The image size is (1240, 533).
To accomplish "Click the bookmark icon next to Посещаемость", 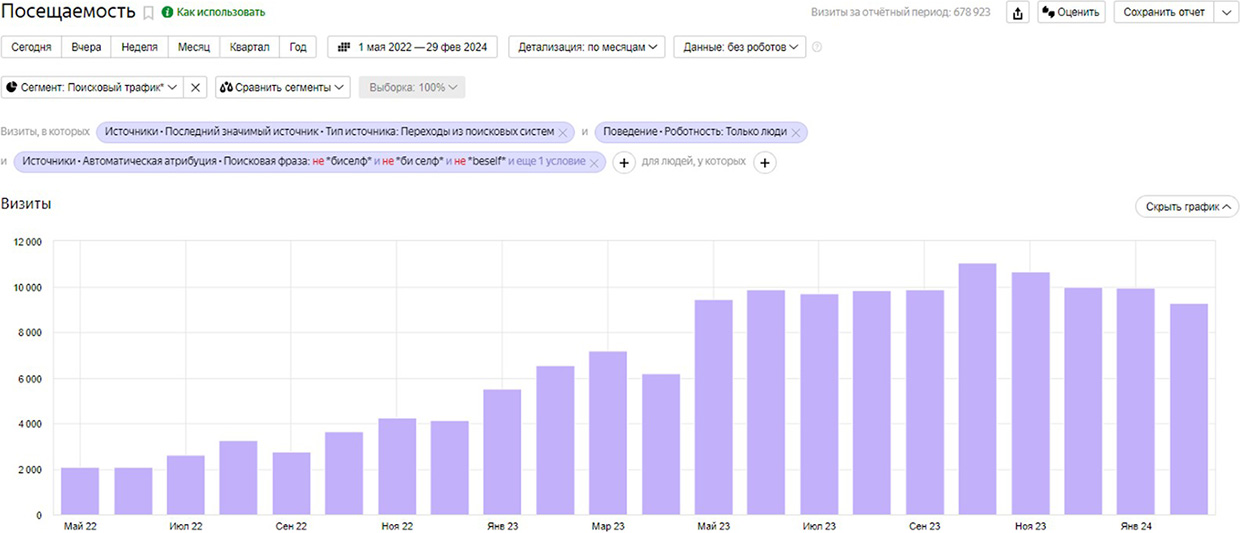I will click(x=149, y=13).
